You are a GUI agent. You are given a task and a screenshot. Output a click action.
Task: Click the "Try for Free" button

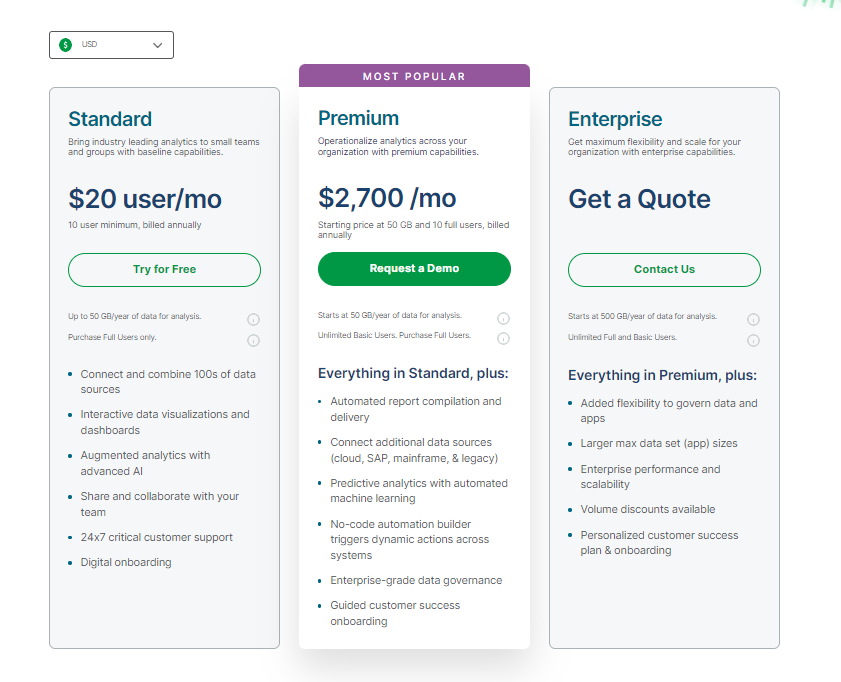click(164, 270)
